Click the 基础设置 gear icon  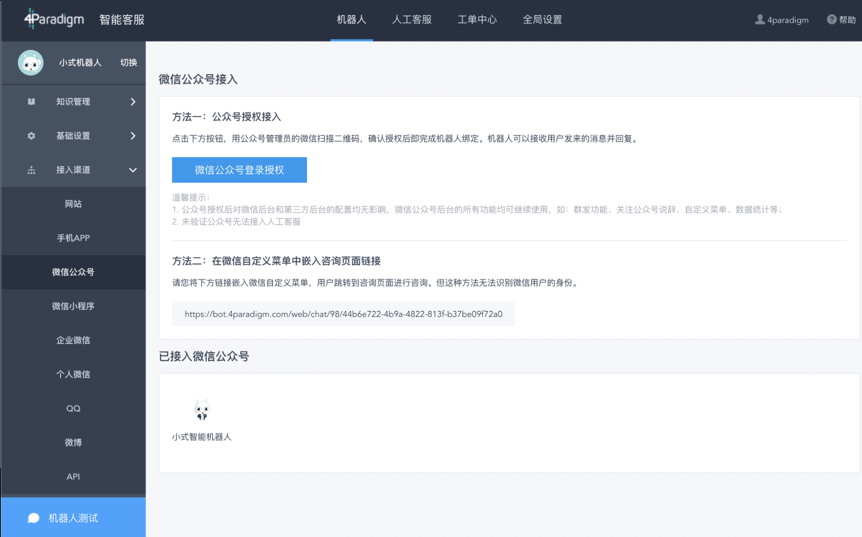(x=31, y=136)
